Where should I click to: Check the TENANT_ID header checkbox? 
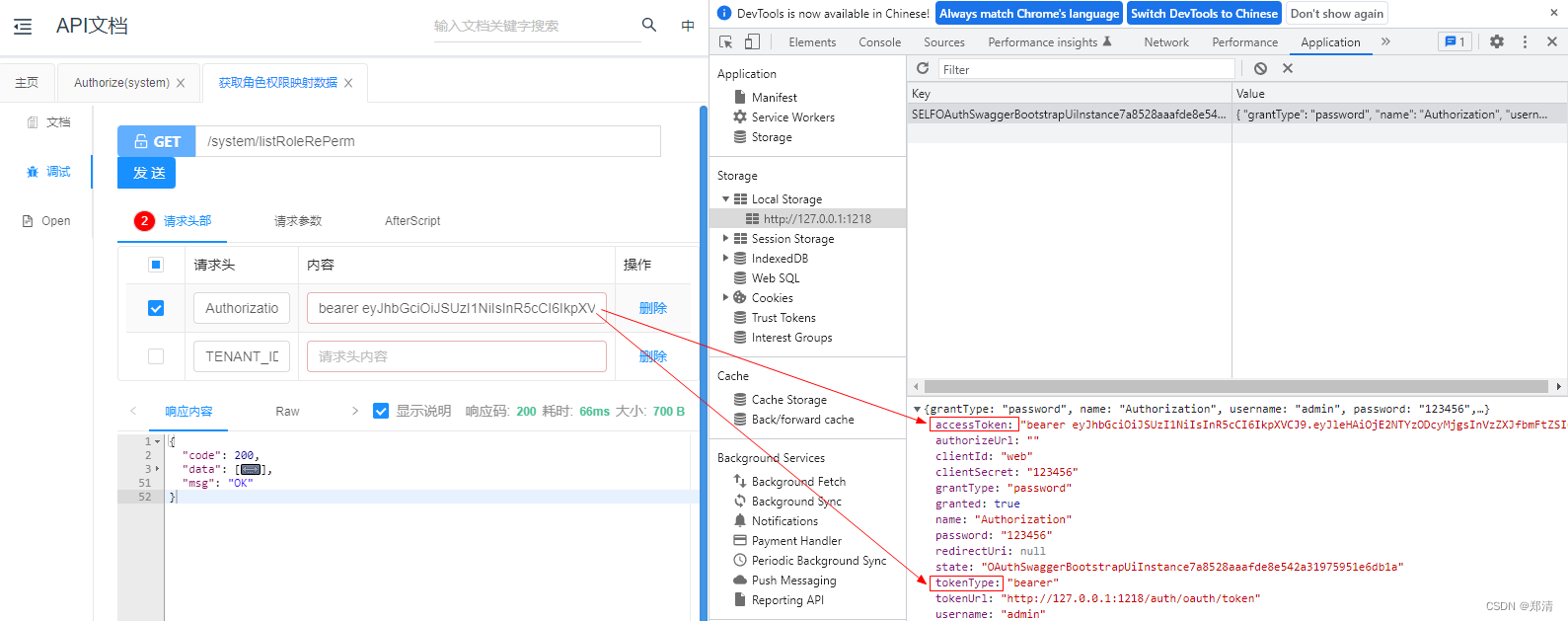[x=156, y=356]
